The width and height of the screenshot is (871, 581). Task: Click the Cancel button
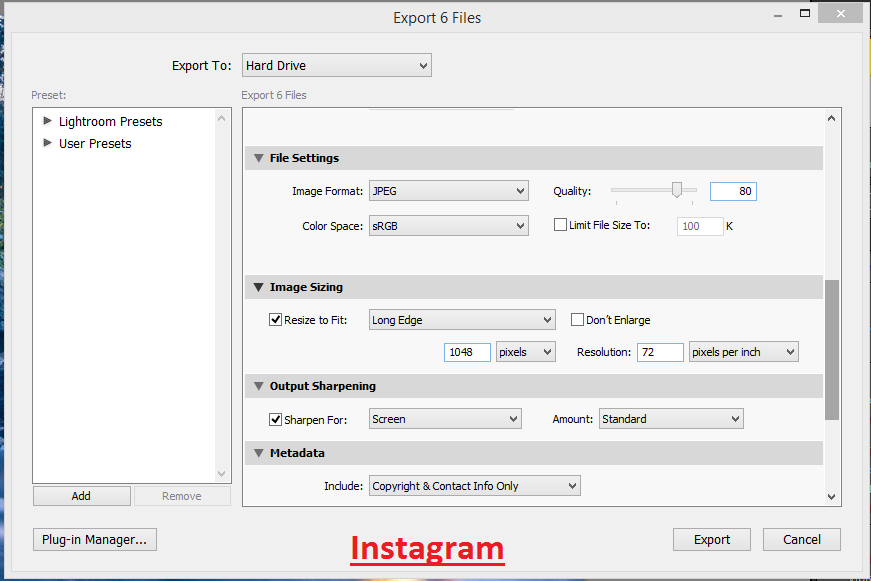pyautogui.click(x=802, y=539)
